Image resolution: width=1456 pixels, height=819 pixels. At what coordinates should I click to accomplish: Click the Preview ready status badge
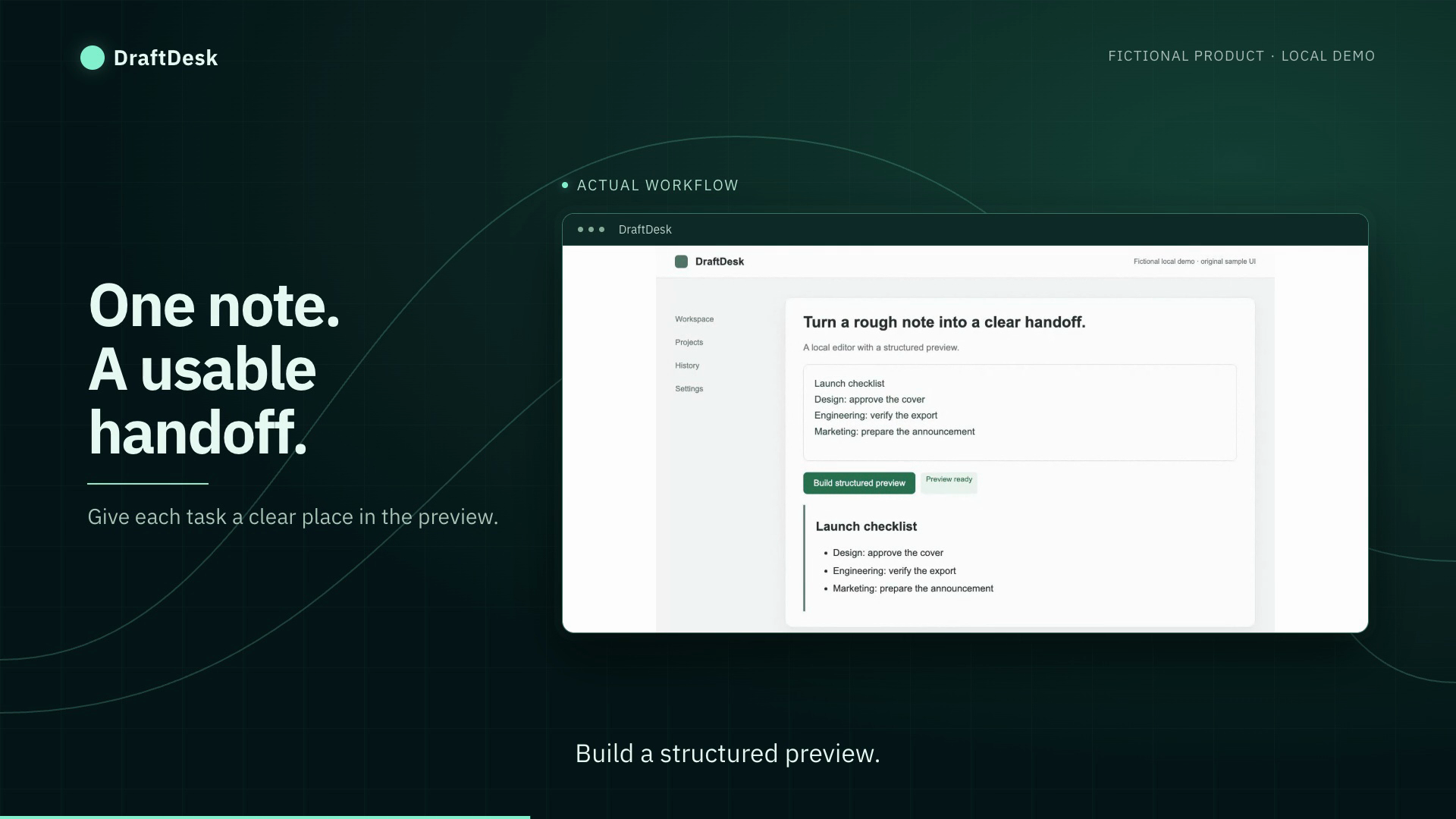coord(949,482)
